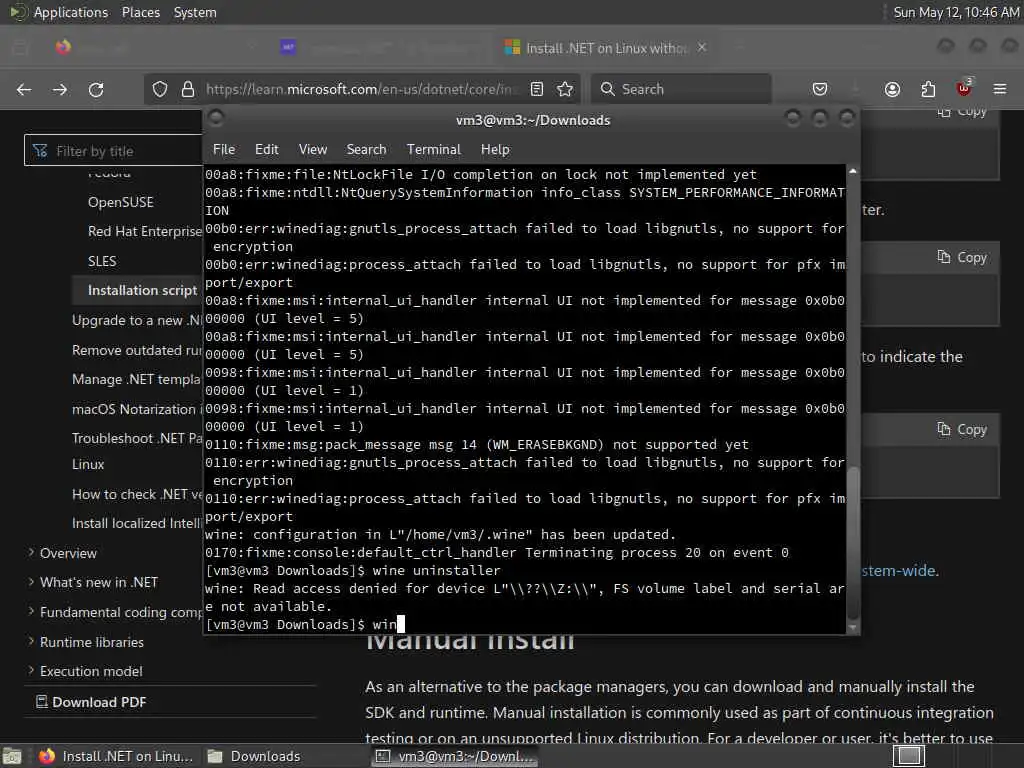The height and width of the screenshot is (768, 1024).
Task: Click the terminal scrollbar down arrow
Action: coord(852,628)
